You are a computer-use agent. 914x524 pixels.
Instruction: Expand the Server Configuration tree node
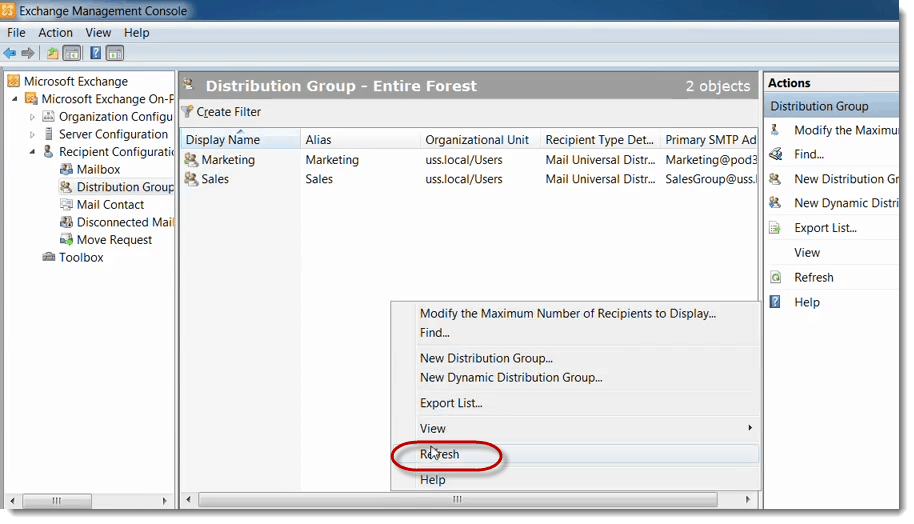click(32, 135)
